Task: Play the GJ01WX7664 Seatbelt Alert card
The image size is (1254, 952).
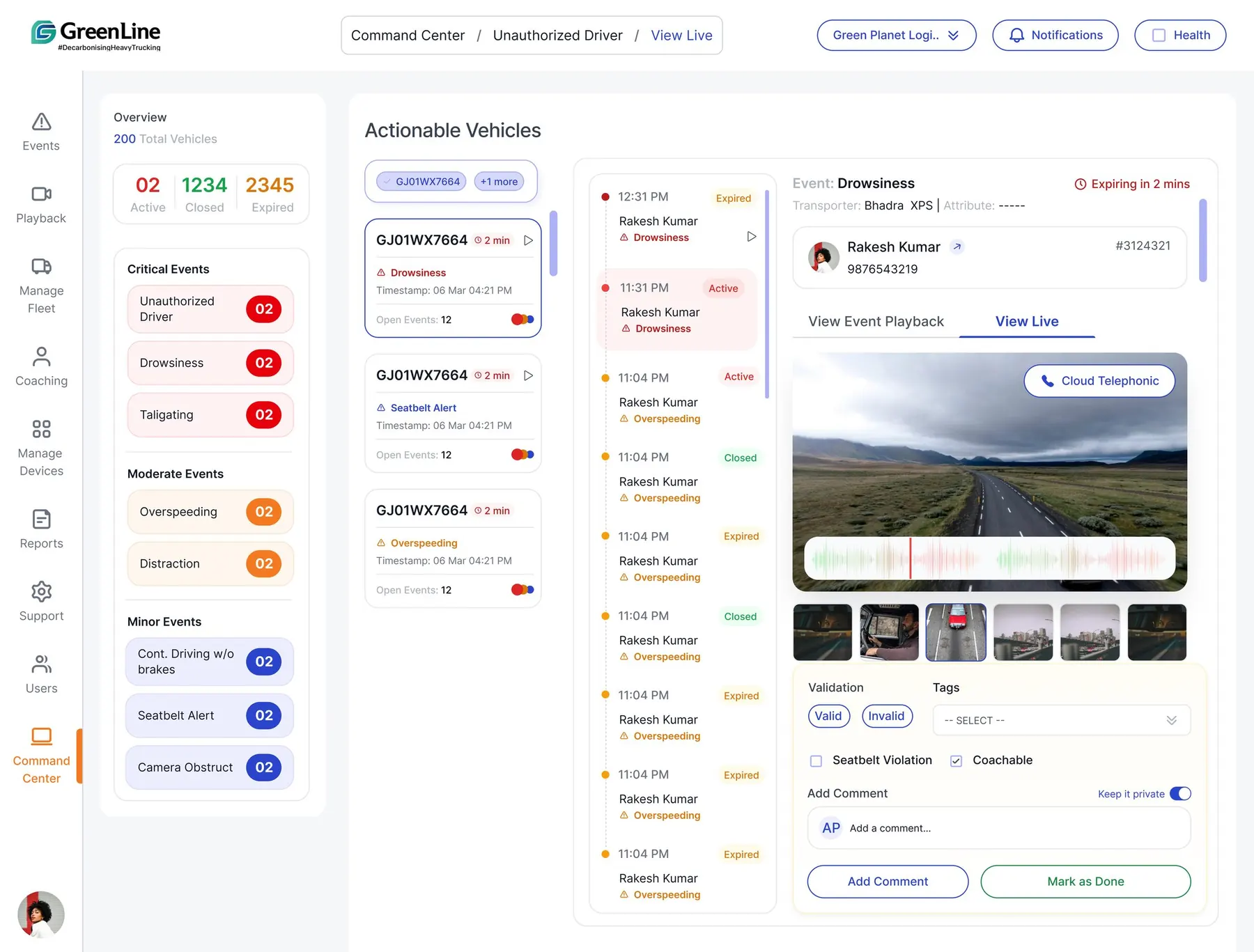Action: [529, 375]
